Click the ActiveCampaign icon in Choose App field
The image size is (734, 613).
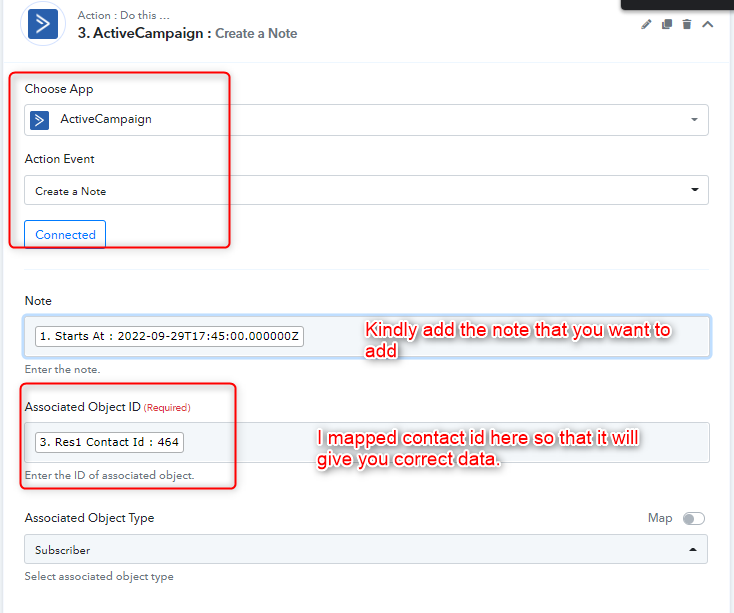pyautogui.click(x=39, y=120)
